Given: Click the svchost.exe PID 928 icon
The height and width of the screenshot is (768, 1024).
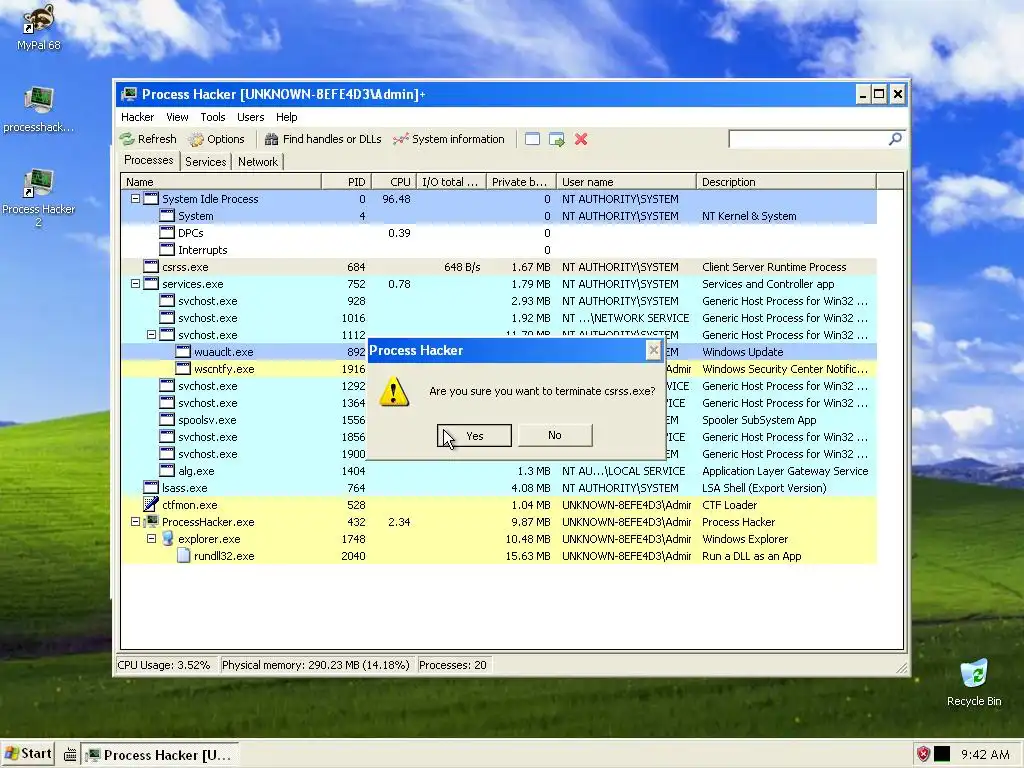Looking at the screenshot, I should coord(167,300).
